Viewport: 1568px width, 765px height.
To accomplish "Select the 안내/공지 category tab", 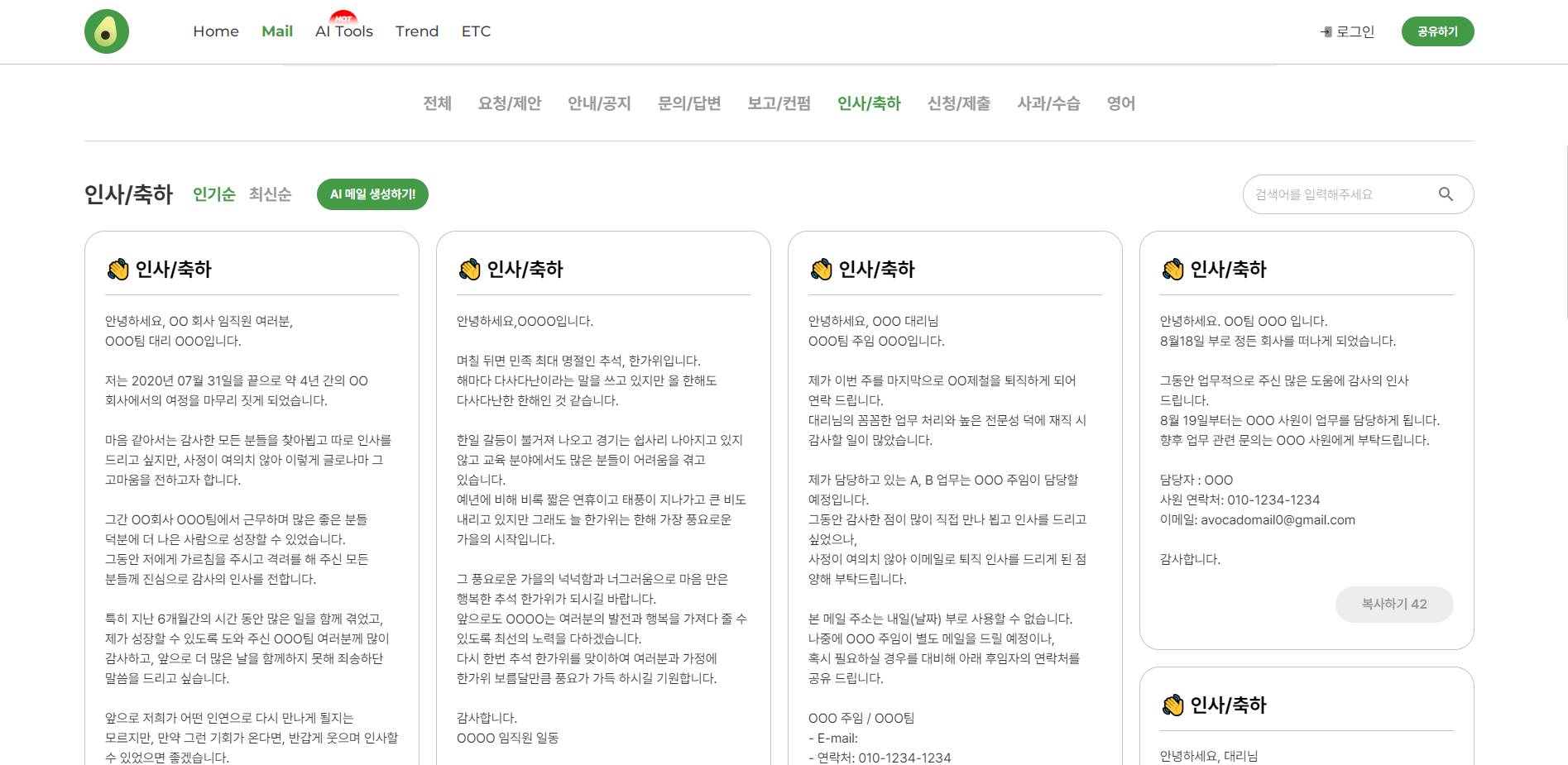I will [599, 103].
